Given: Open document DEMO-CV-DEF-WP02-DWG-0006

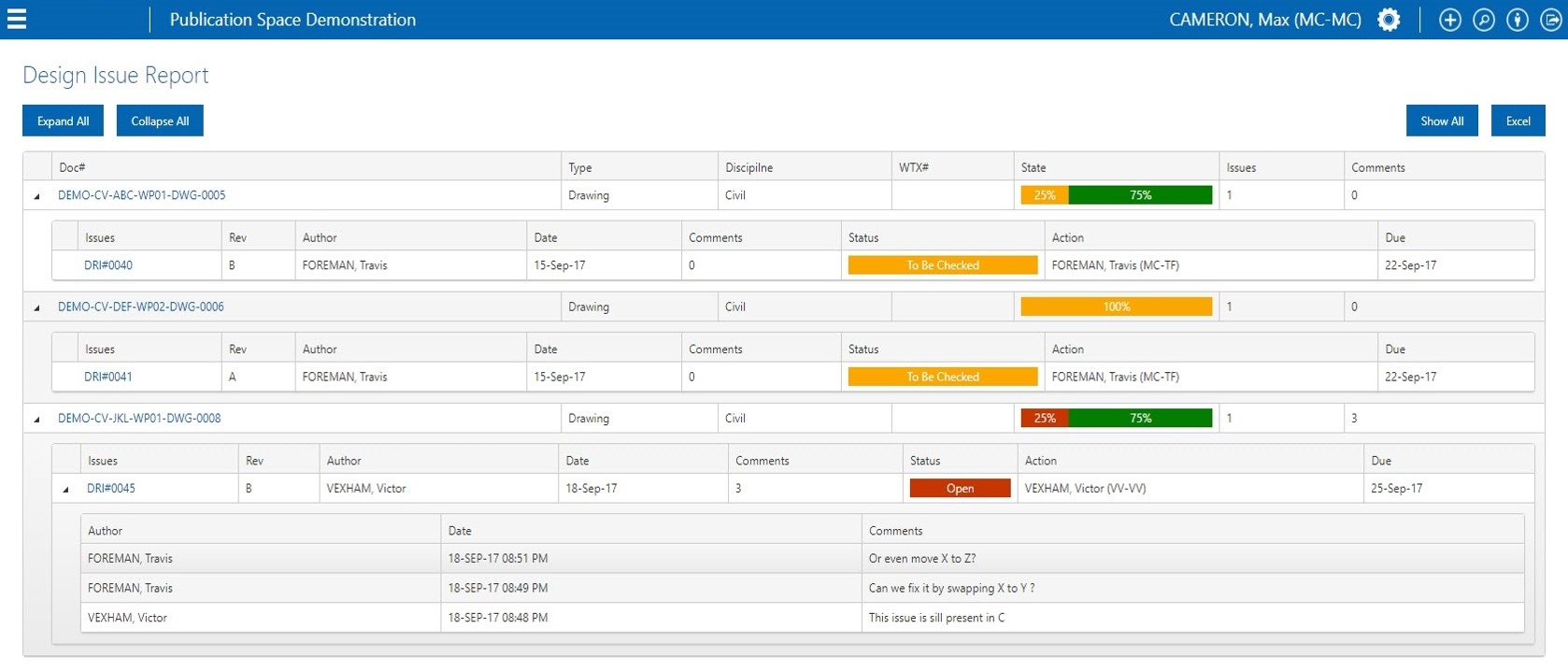Looking at the screenshot, I should [x=141, y=307].
